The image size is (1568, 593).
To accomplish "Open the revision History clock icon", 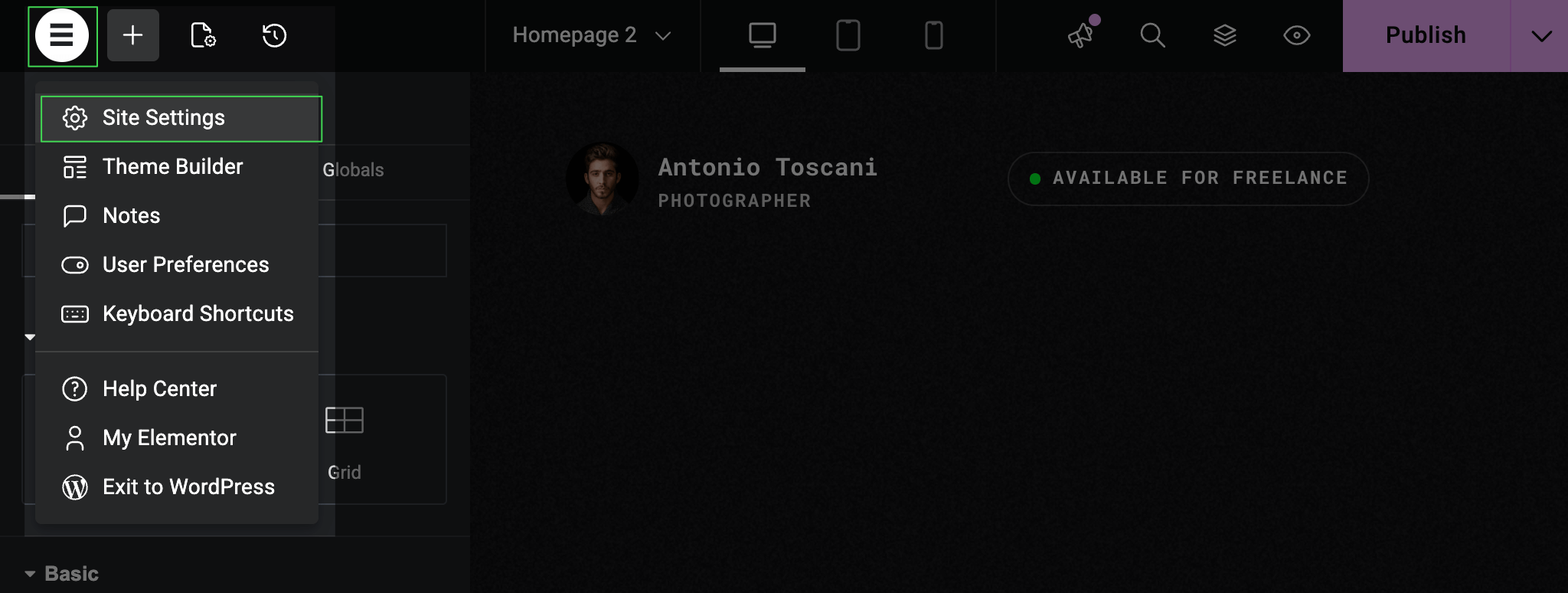I will point(274,35).
